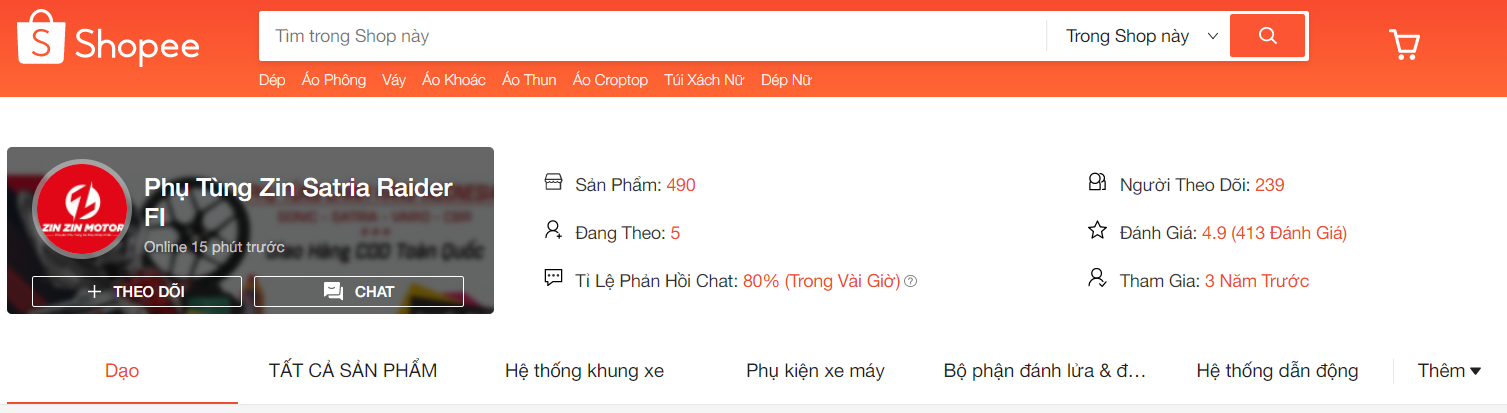Screen dimensions: 1507x413
Task: Click the Người Theo Dõi followers icon
Action: point(1097,182)
